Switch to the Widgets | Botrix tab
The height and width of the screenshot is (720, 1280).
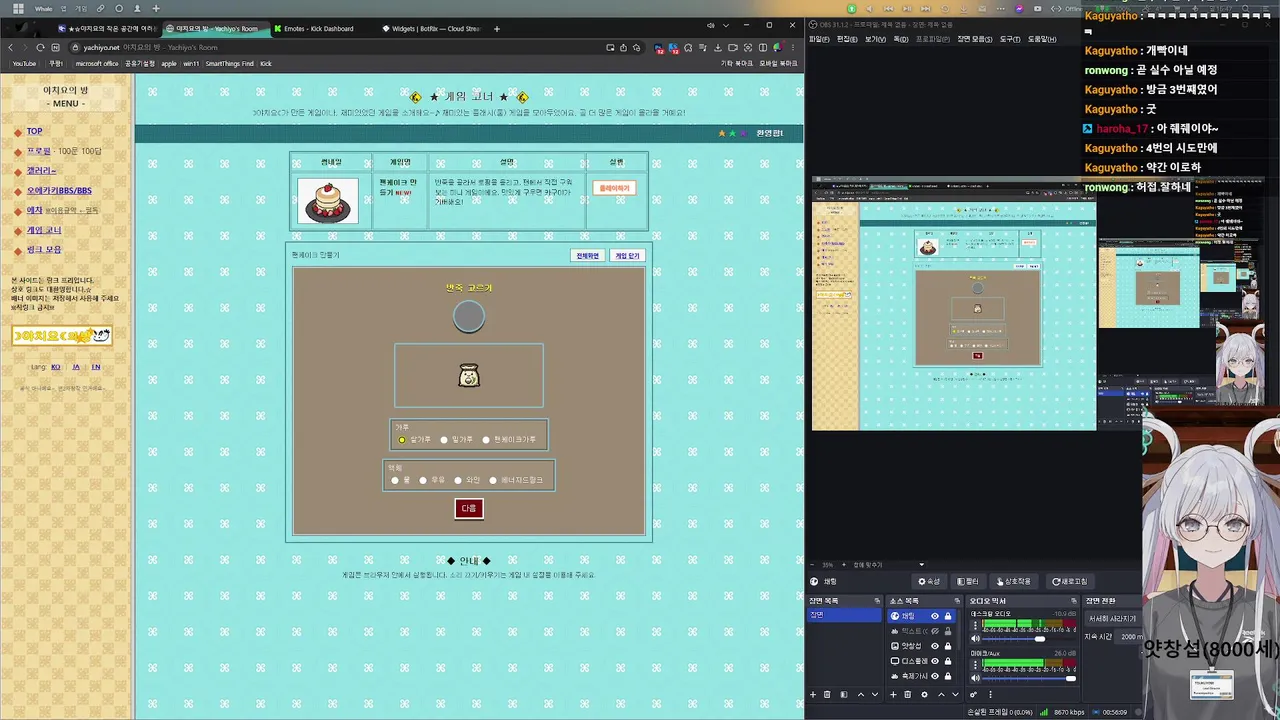(431, 29)
